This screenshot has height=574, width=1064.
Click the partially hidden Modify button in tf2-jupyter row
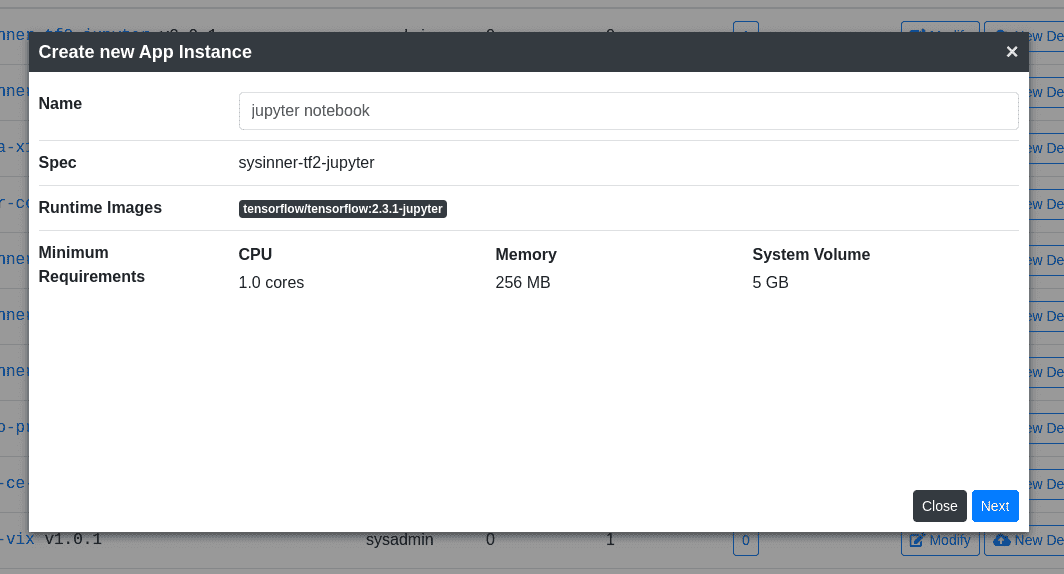click(940, 27)
